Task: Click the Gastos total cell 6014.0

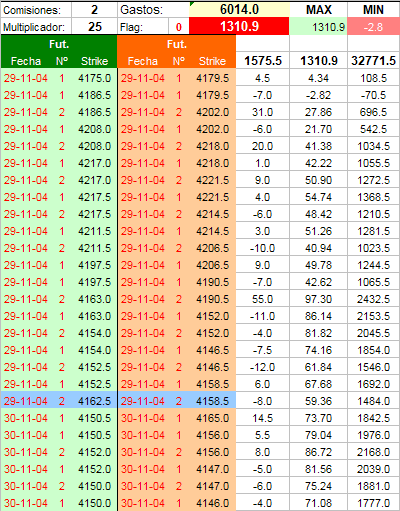Action: (239, 9)
